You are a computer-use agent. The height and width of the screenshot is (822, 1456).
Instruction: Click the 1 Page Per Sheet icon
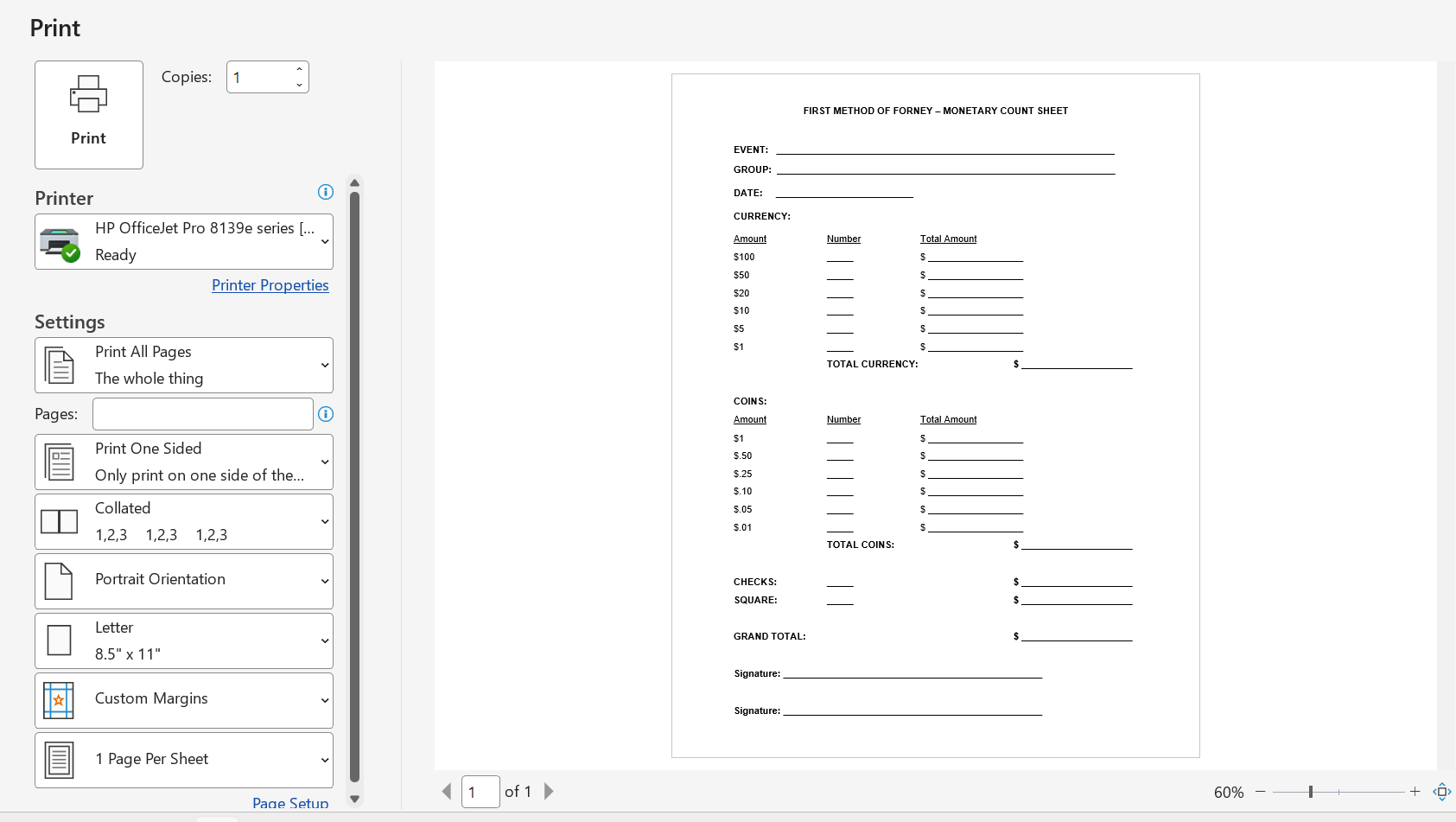click(x=60, y=760)
